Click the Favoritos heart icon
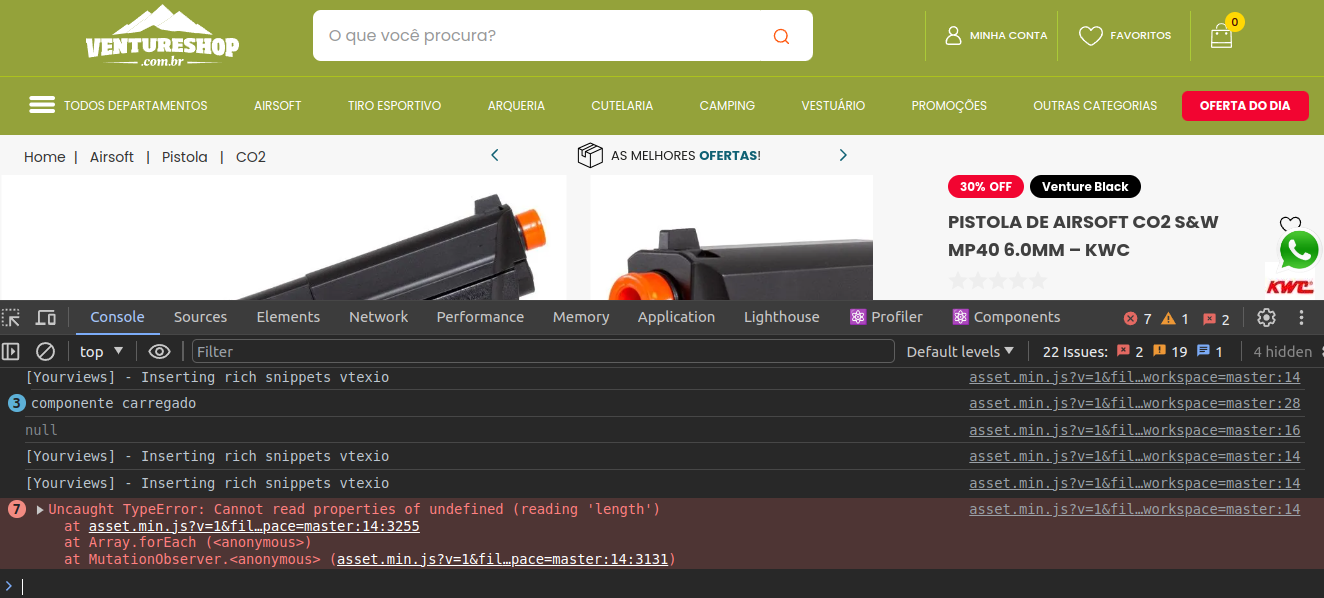The image size is (1324, 598). (1090, 36)
